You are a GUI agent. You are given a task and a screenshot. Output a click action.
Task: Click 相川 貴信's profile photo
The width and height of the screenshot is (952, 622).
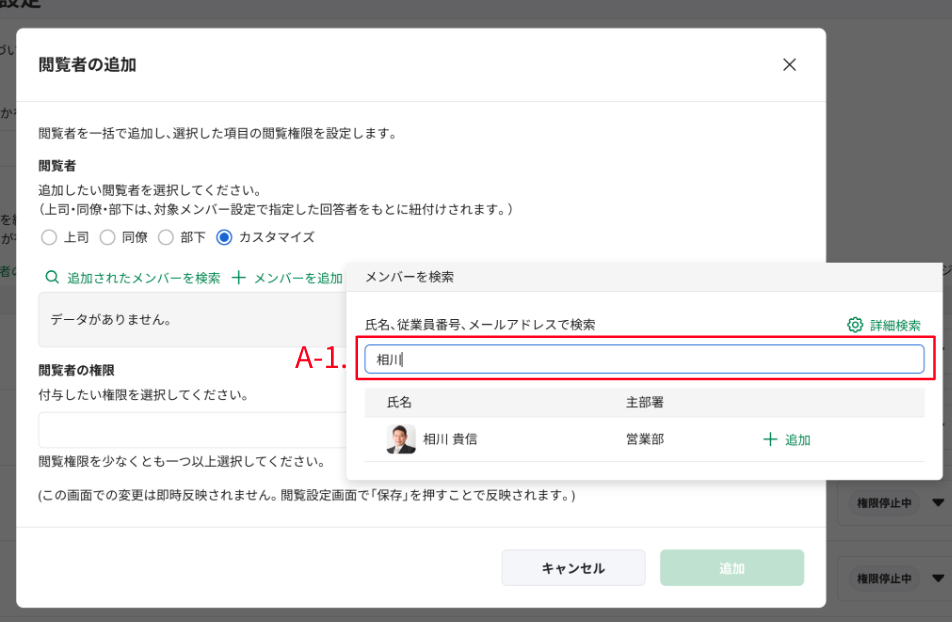pos(401,439)
